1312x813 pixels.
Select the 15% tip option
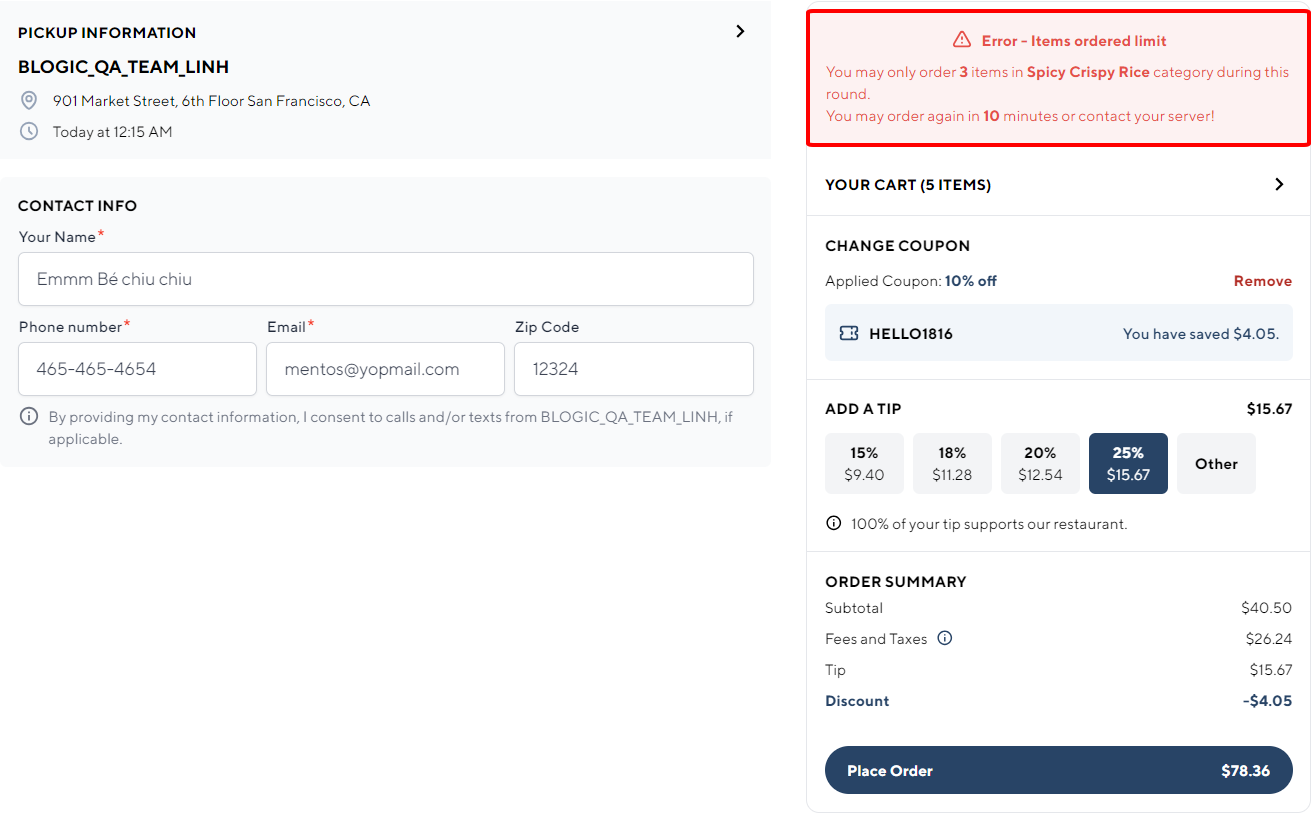pos(864,463)
